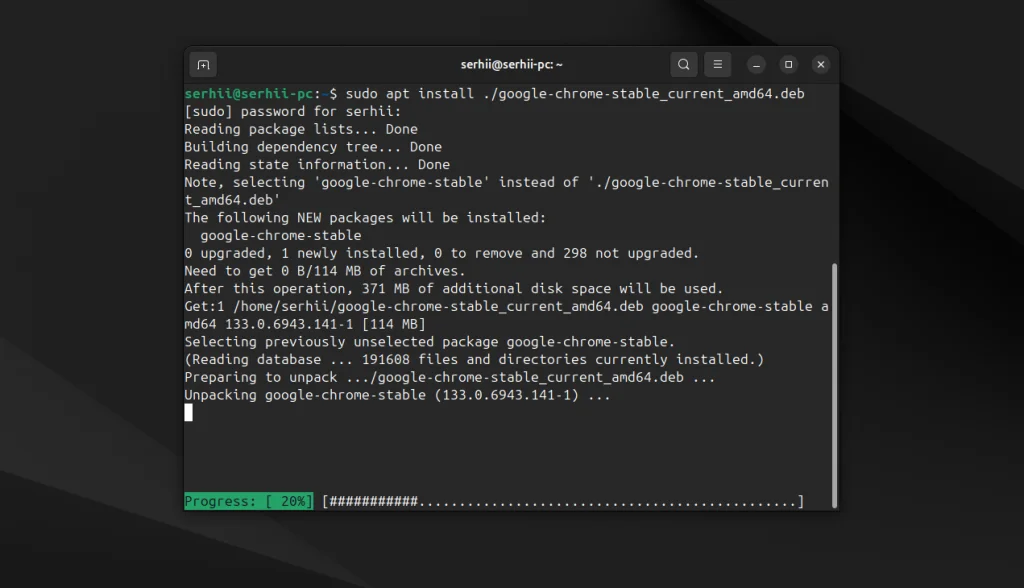Click the Reading package lists line
1024x588 pixels.
(300, 130)
